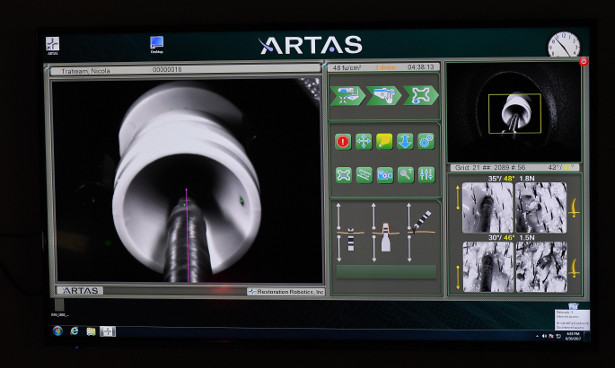Click the green progress bar under depth controls
This screenshot has height=368, width=615.
386,271
